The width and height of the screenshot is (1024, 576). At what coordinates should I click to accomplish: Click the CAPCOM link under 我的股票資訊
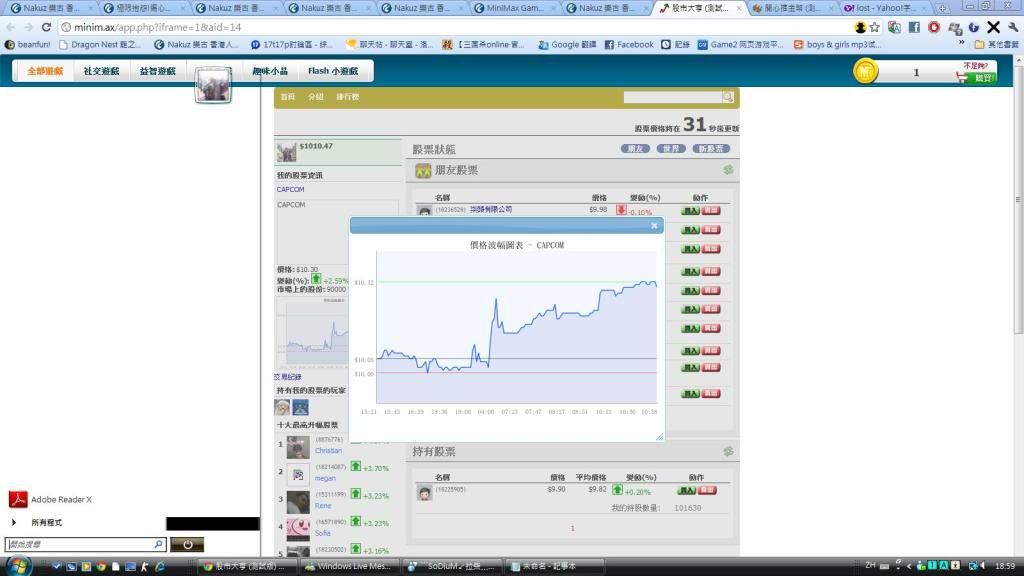click(x=290, y=189)
